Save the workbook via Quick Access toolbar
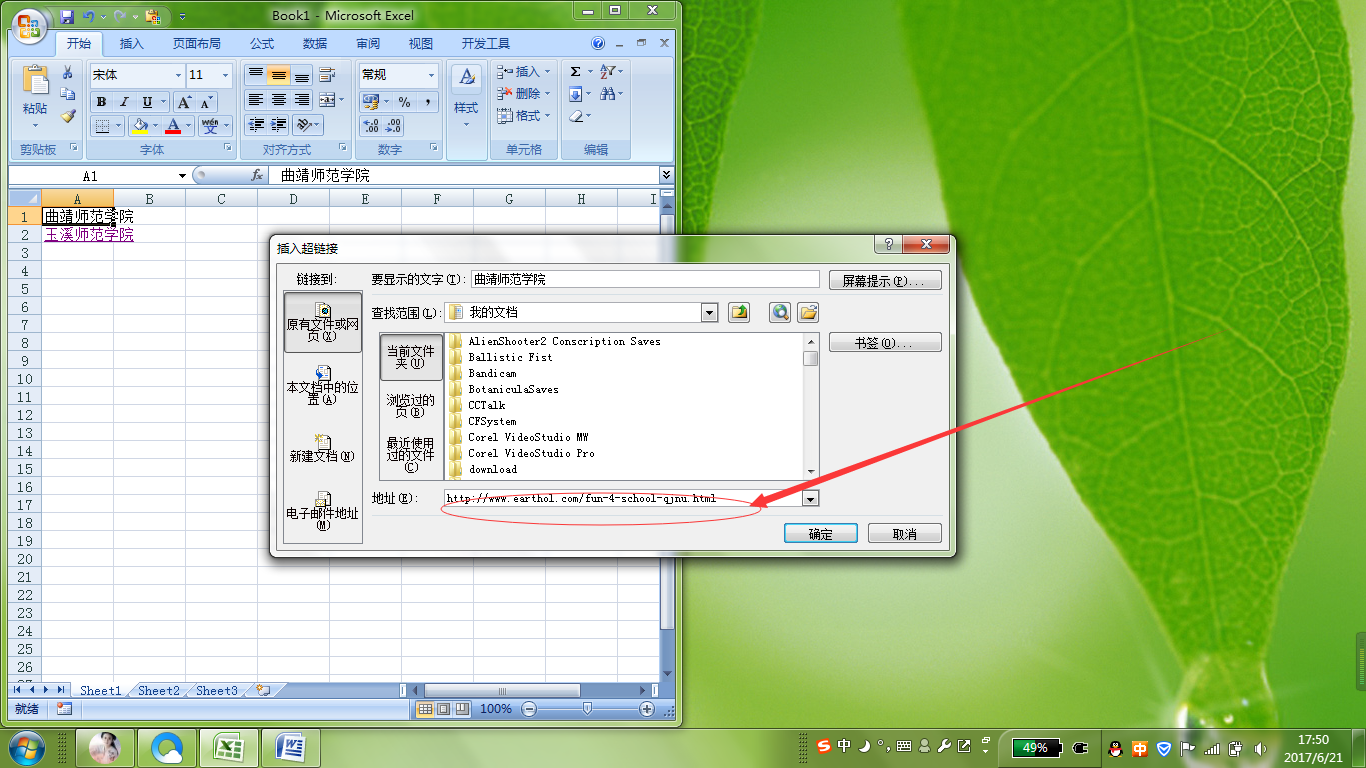The width and height of the screenshot is (1366, 768). (x=67, y=17)
